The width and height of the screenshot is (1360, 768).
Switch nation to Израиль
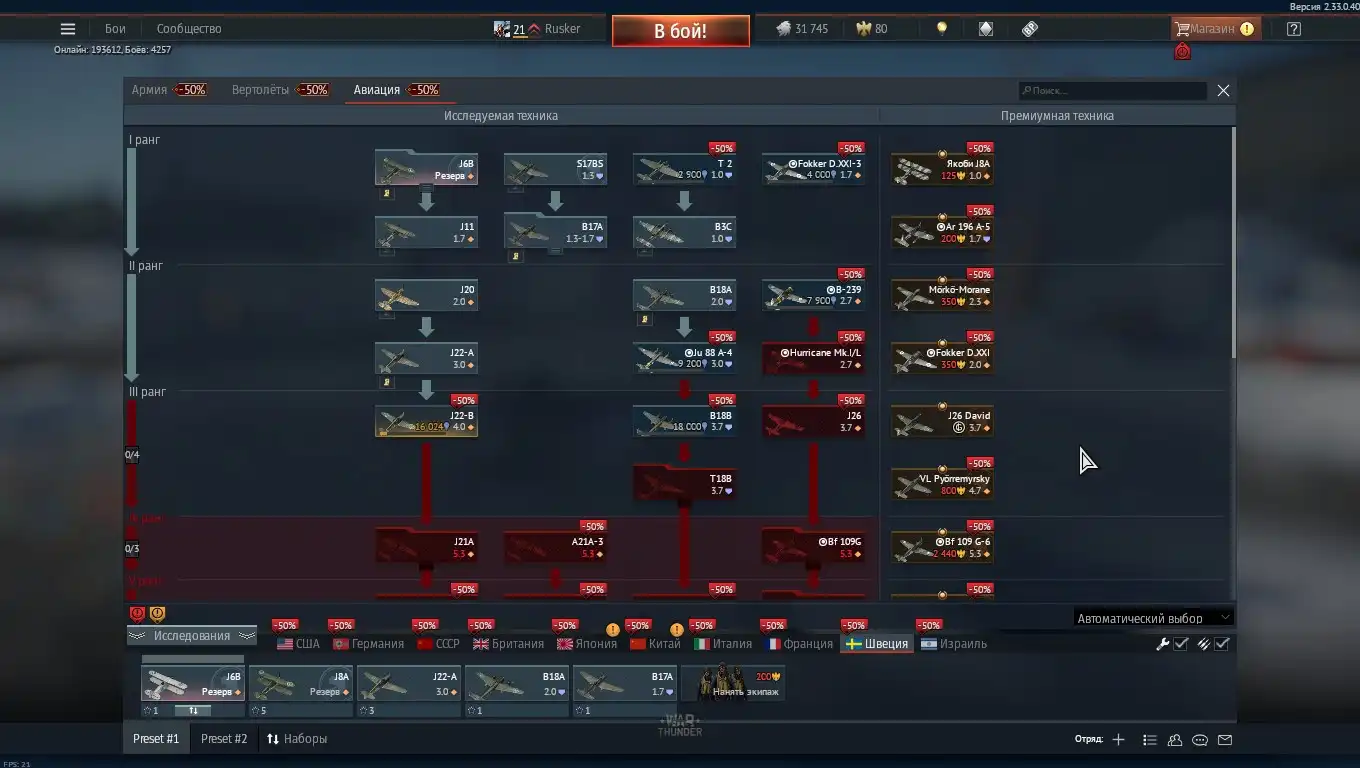tap(954, 644)
